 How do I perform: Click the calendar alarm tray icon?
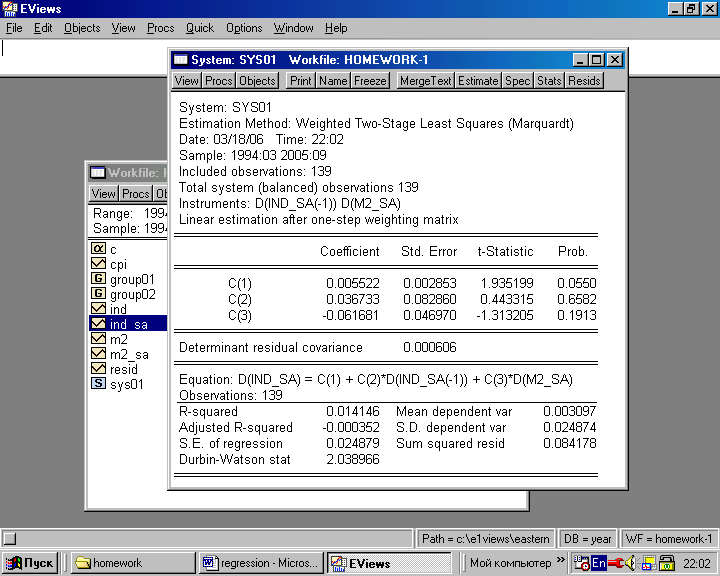(x=582, y=563)
